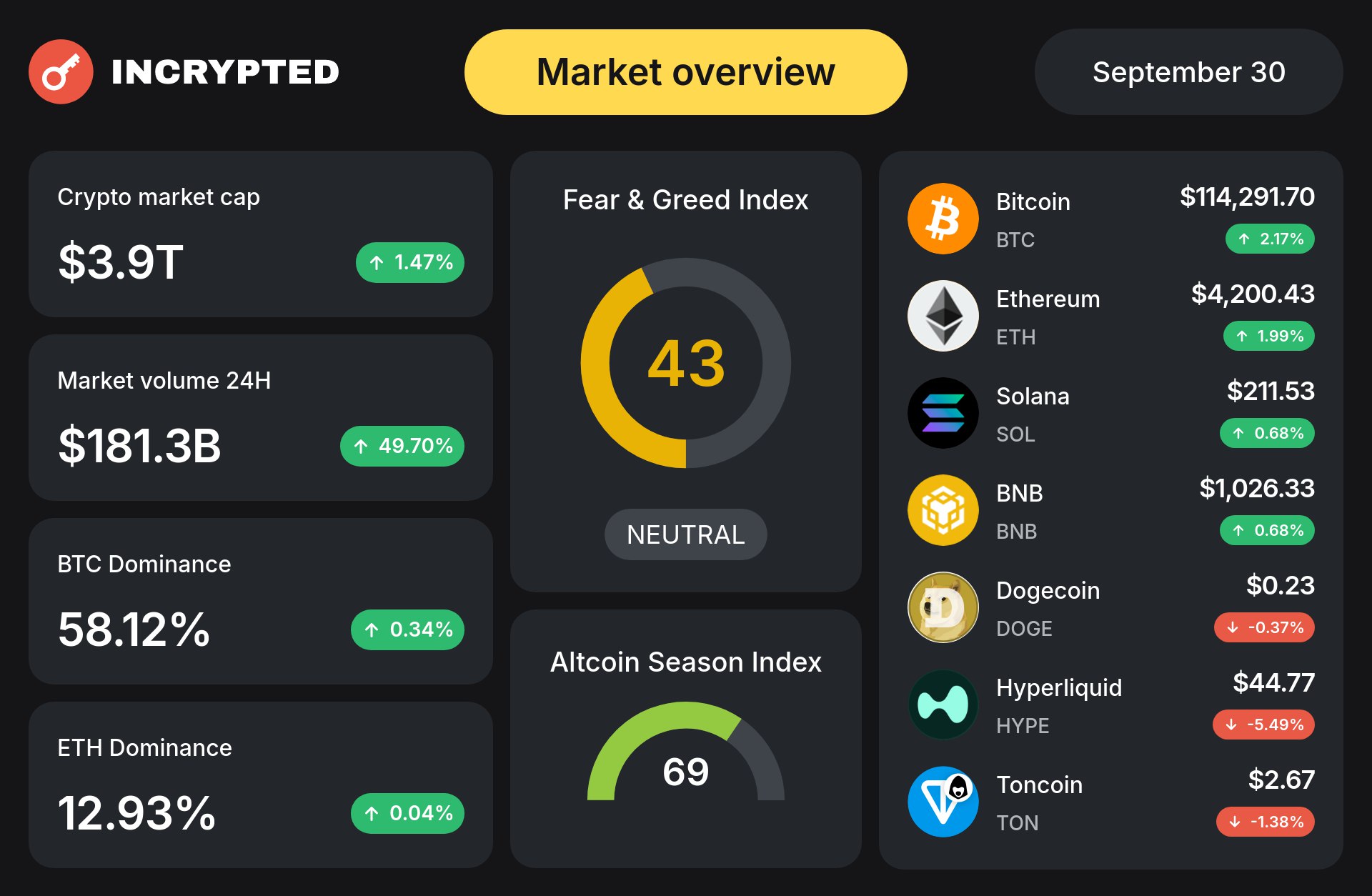1372x896 pixels.
Task: Click the Ethereum diamond icon
Action: 943,316
